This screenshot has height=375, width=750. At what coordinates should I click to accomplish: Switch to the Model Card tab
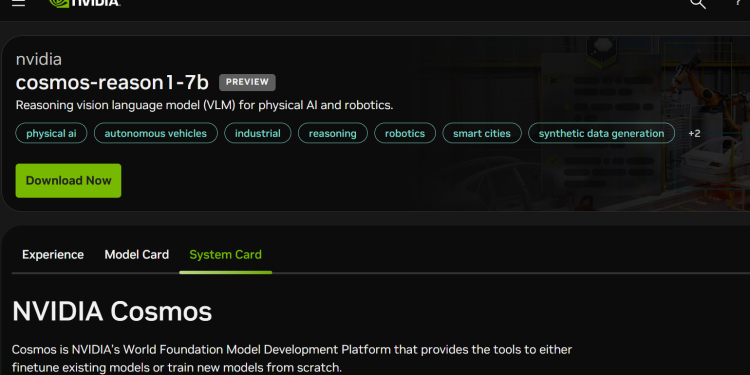tap(136, 254)
